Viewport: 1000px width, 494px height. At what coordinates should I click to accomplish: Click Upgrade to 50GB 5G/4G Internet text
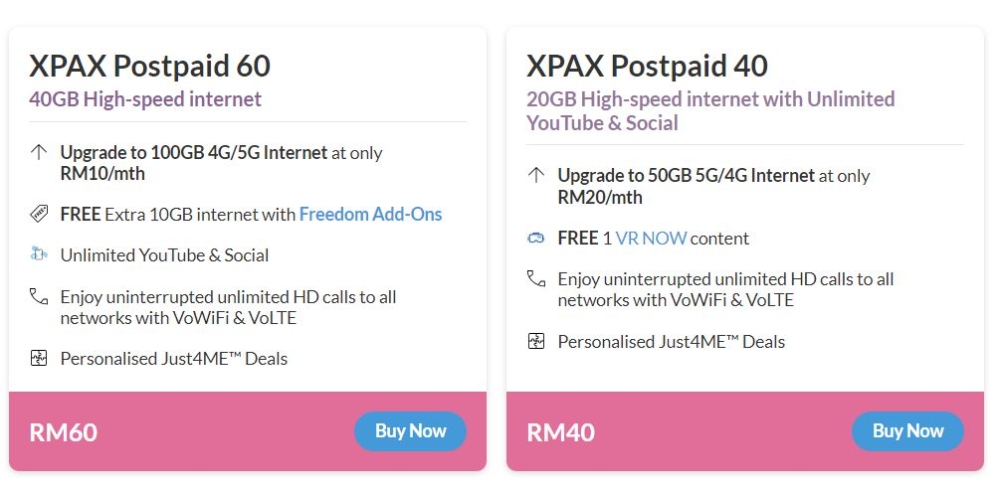(x=686, y=175)
